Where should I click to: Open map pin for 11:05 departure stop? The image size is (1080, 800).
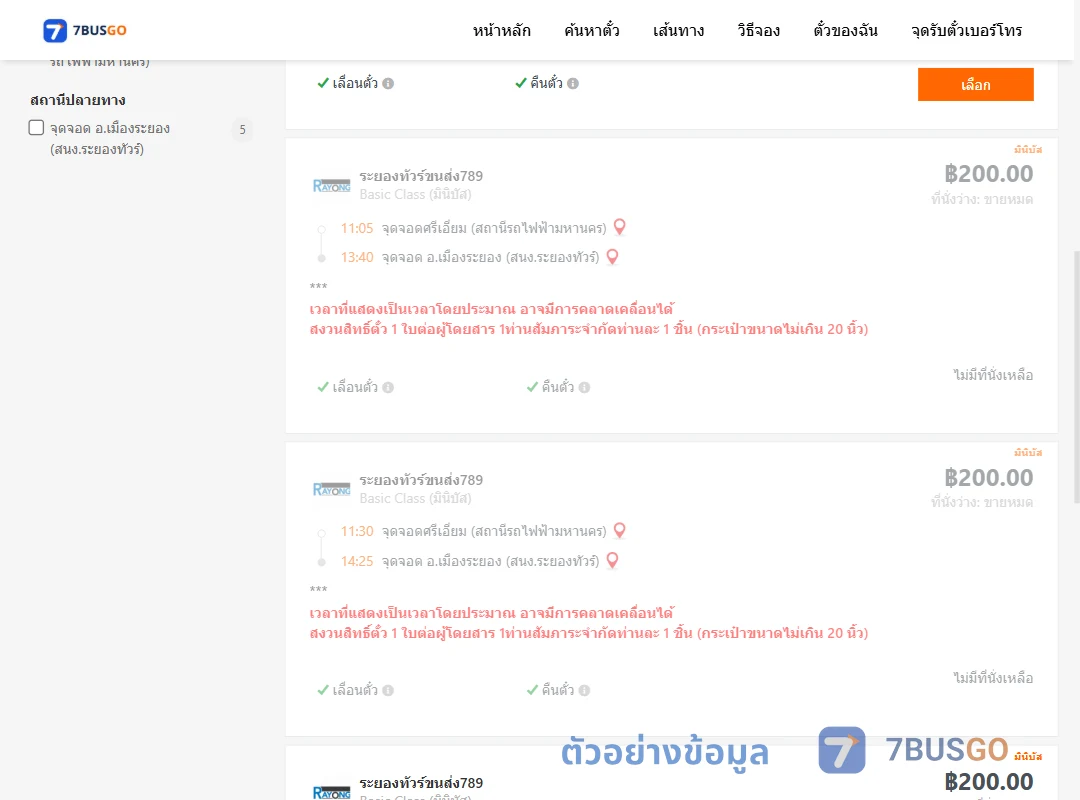[x=619, y=227]
